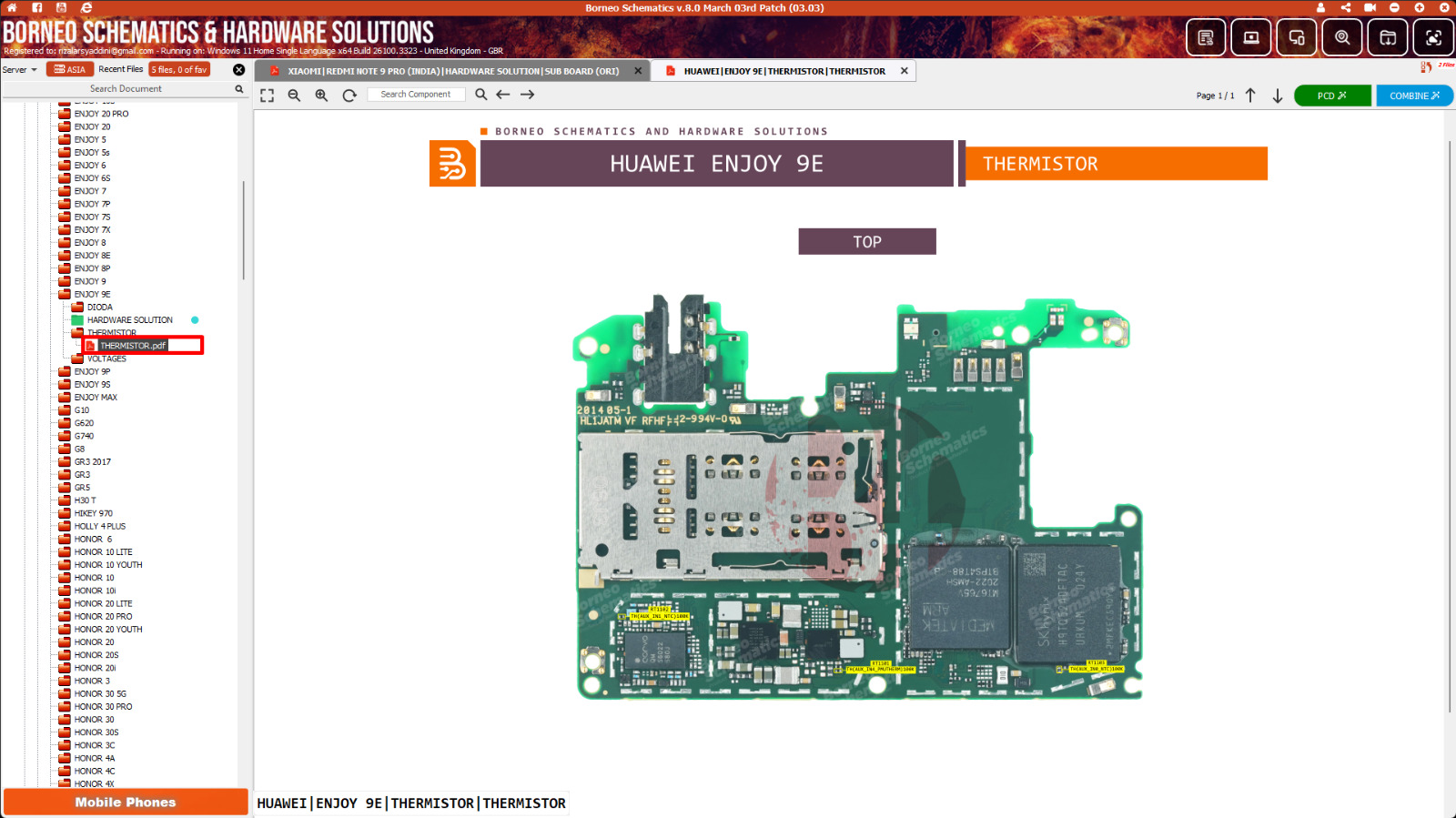Click the green PCD button
Viewport: 1456px width, 818px height.
pyautogui.click(x=1332, y=96)
